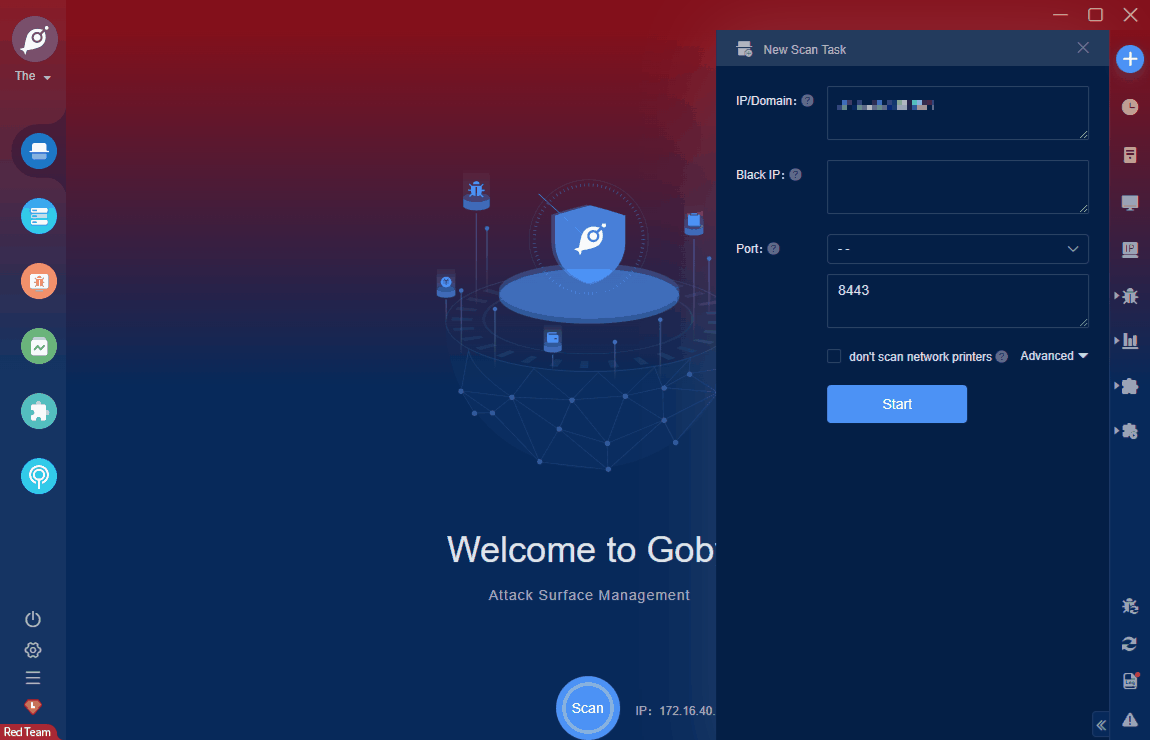Image resolution: width=1150 pixels, height=740 pixels.
Task: Expand the bar chart statistics icon in the right bar
Action: [1129, 341]
